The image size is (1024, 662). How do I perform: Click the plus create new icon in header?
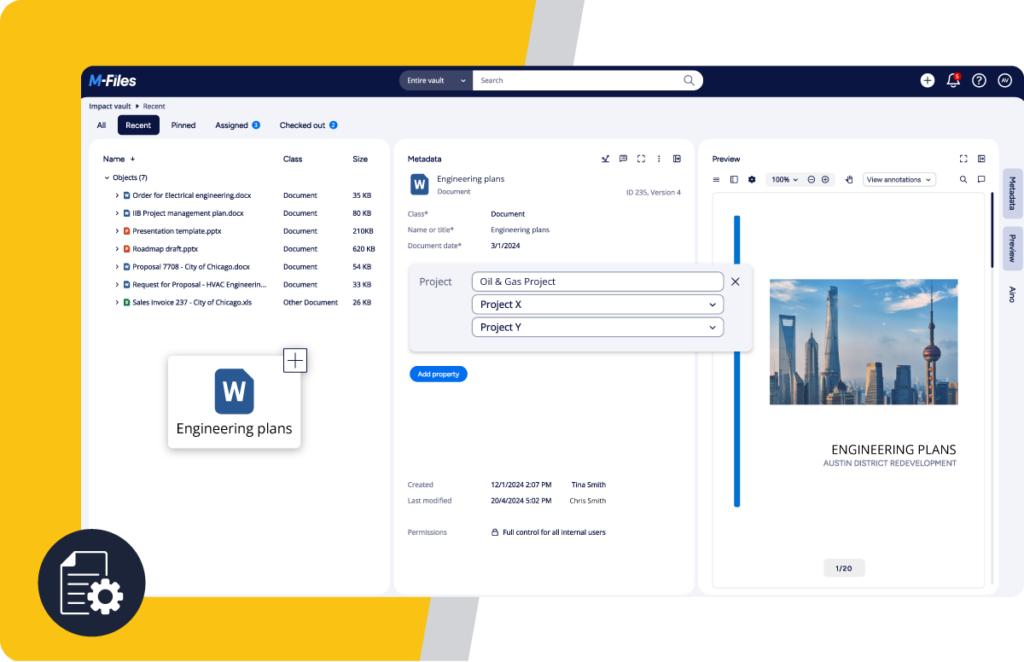(x=927, y=81)
